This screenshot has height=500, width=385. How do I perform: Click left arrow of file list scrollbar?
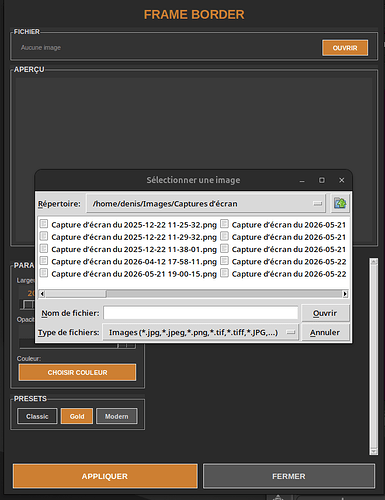(42, 294)
